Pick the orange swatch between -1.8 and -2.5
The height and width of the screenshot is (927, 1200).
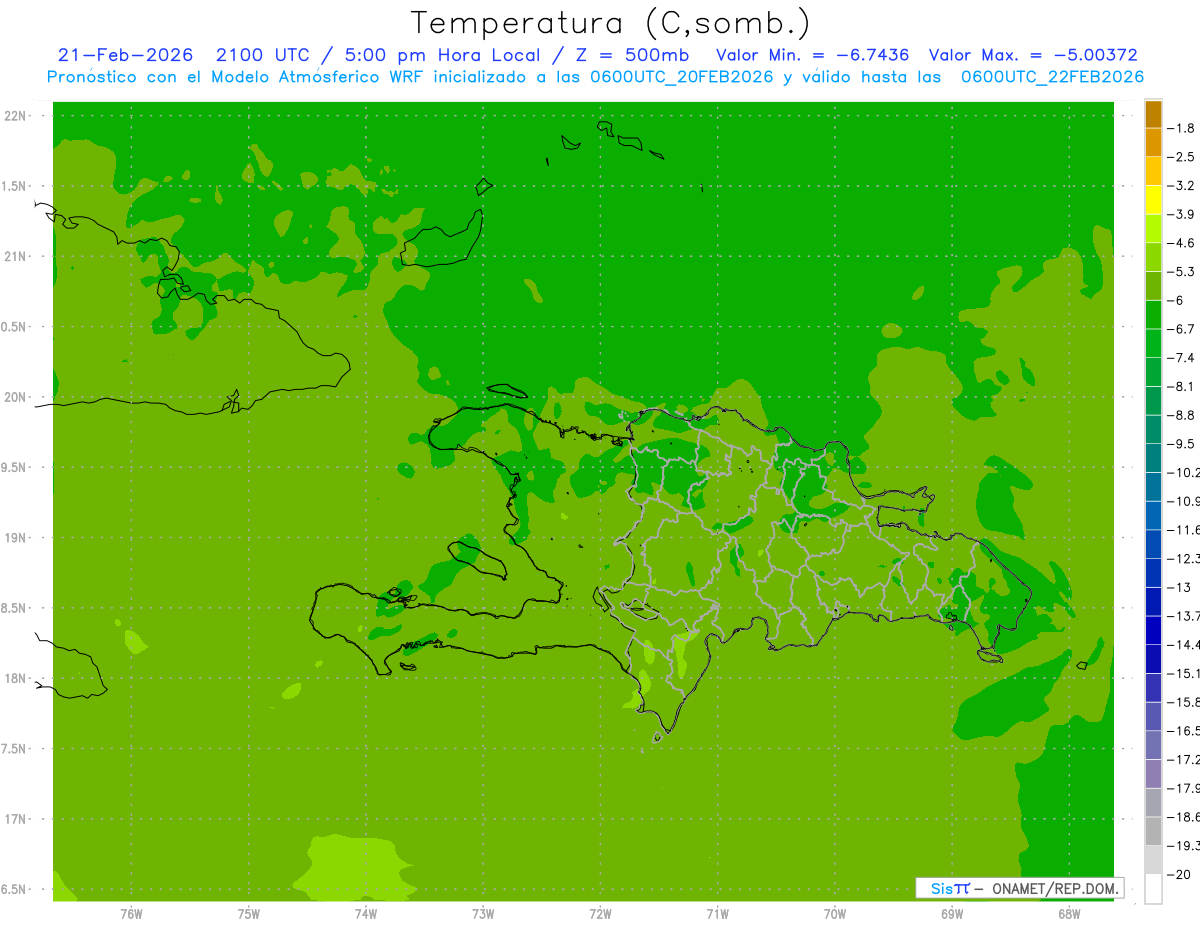pos(1153,142)
